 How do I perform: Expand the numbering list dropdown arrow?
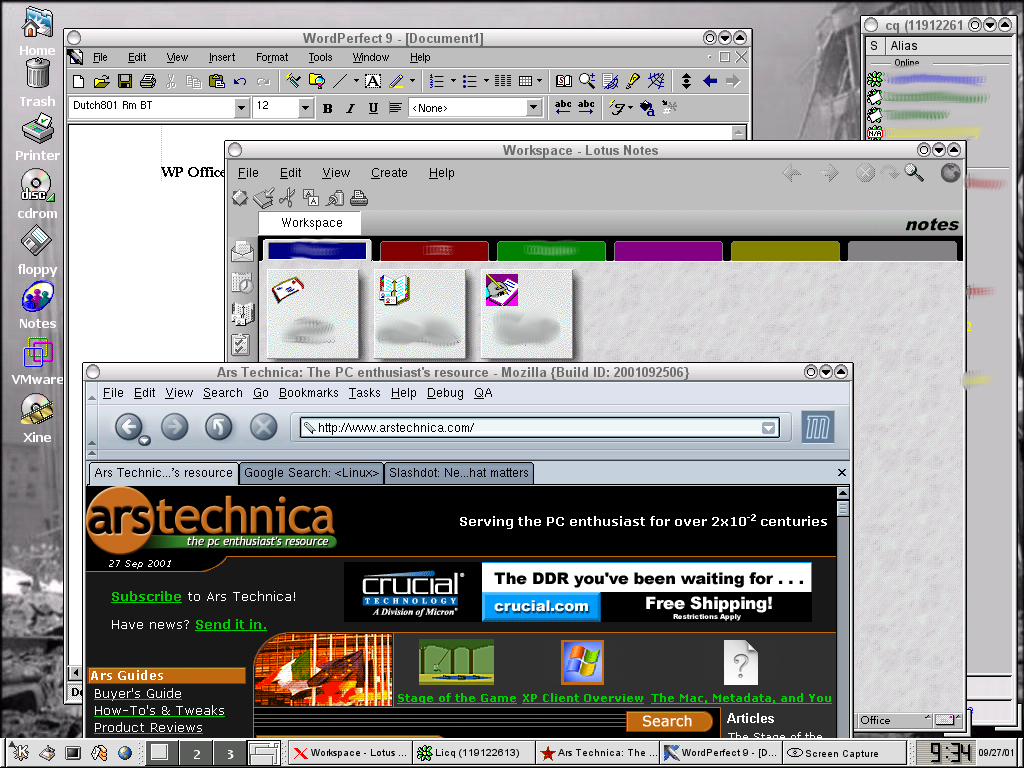pos(453,81)
